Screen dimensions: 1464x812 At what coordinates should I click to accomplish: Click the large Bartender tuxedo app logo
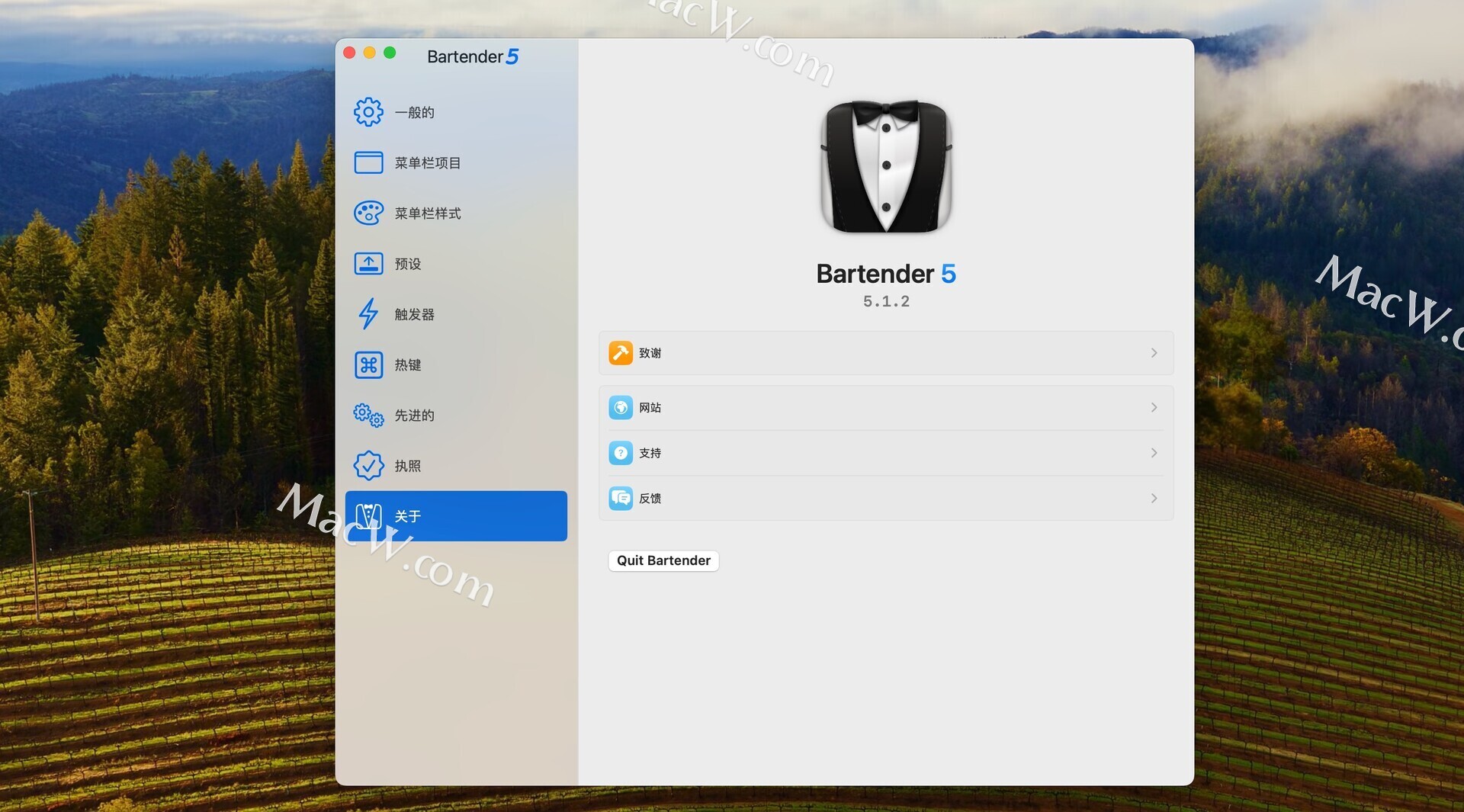[x=886, y=166]
